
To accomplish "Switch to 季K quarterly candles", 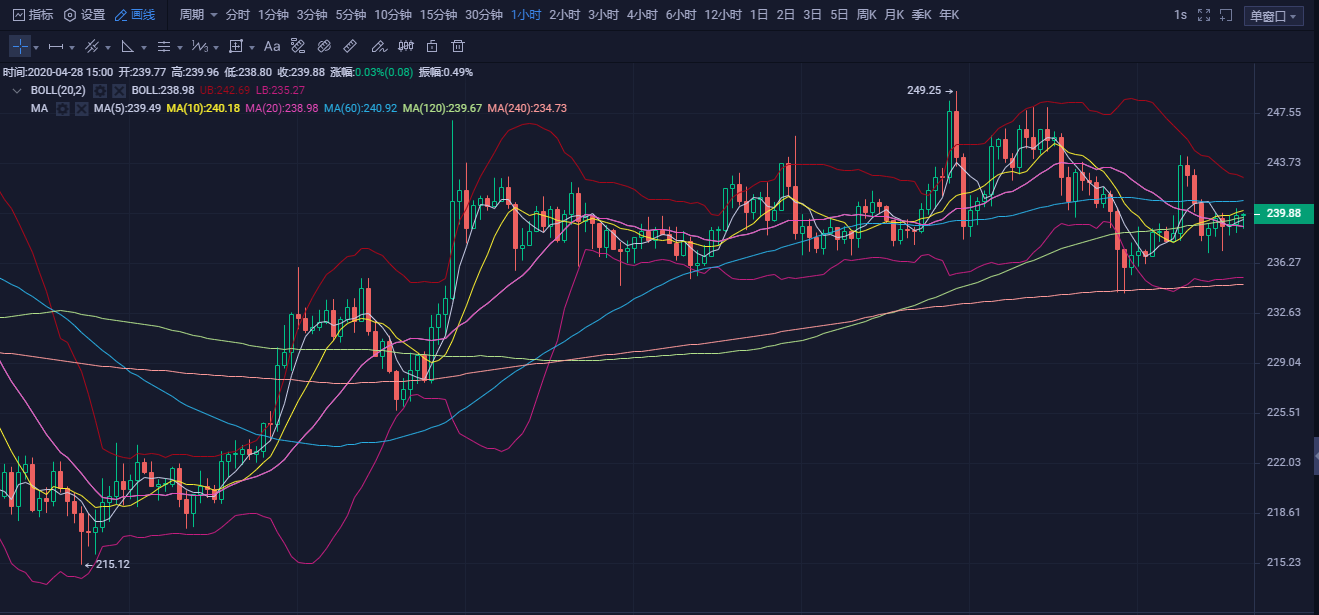I will click(x=921, y=15).
